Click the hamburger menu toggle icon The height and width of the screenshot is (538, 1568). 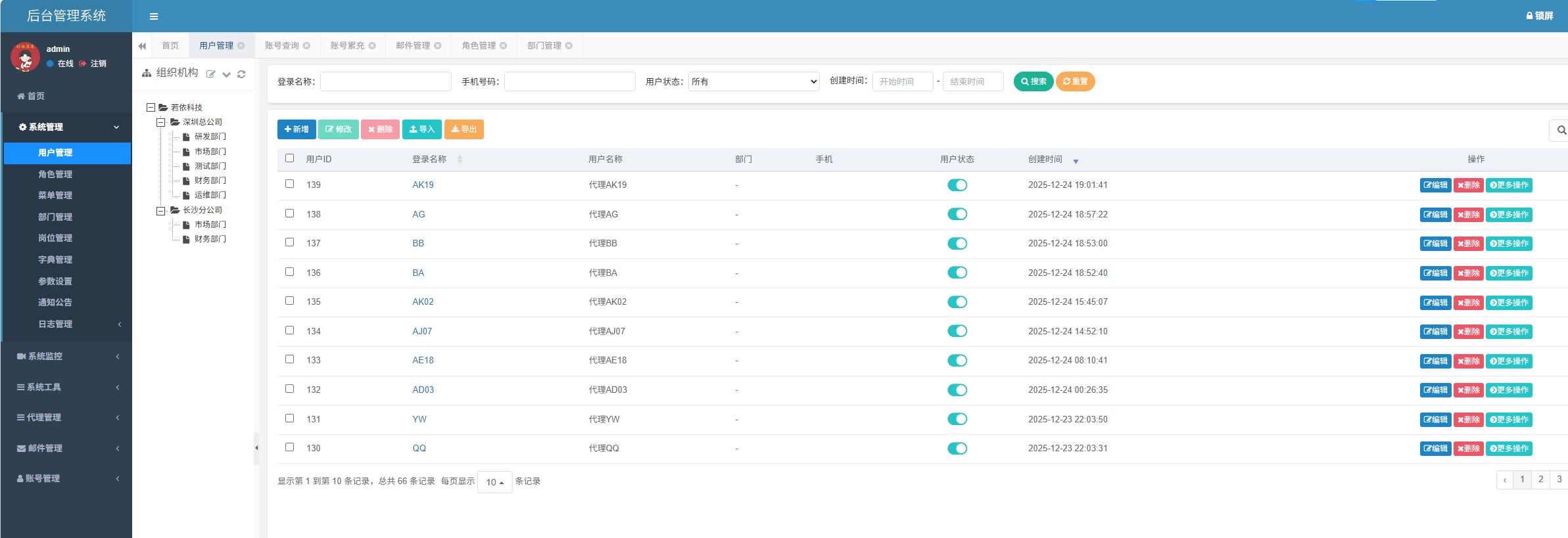(154, 16)
